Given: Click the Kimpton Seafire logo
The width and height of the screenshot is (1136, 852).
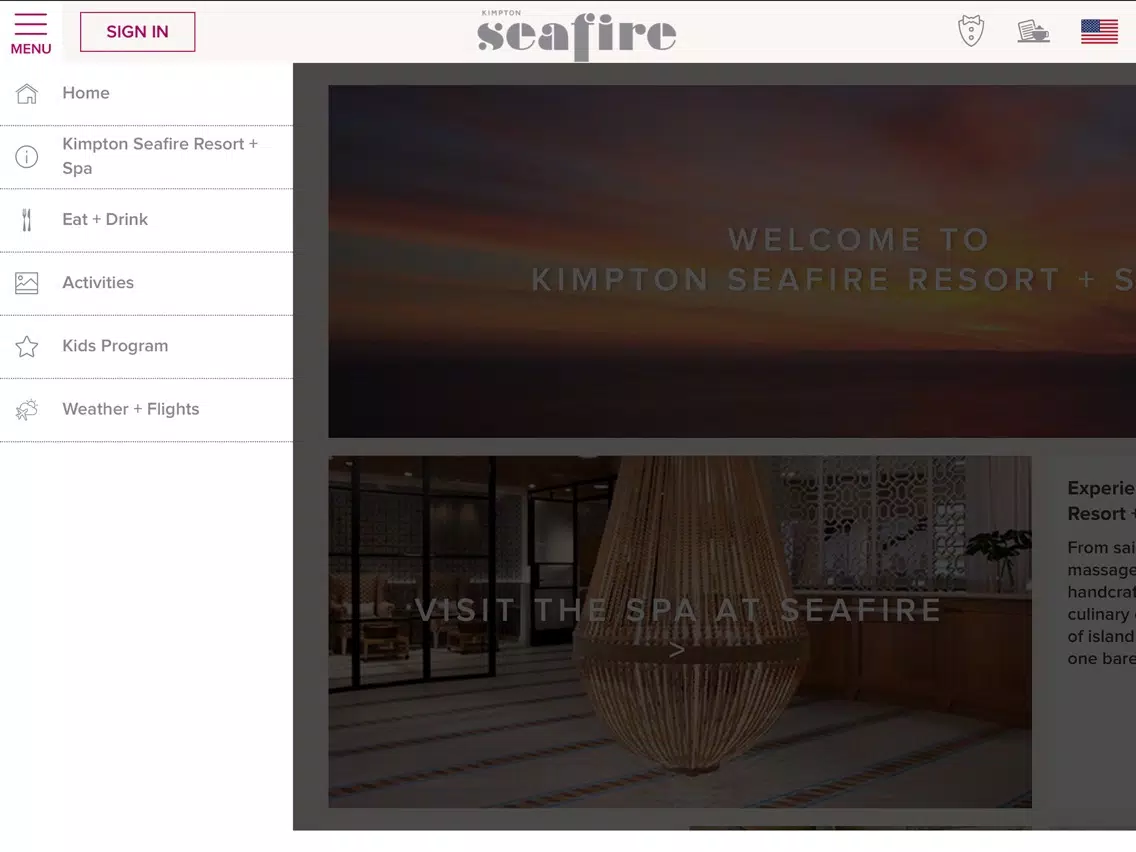Looking at the screenshot, I should tap(577, 34).
